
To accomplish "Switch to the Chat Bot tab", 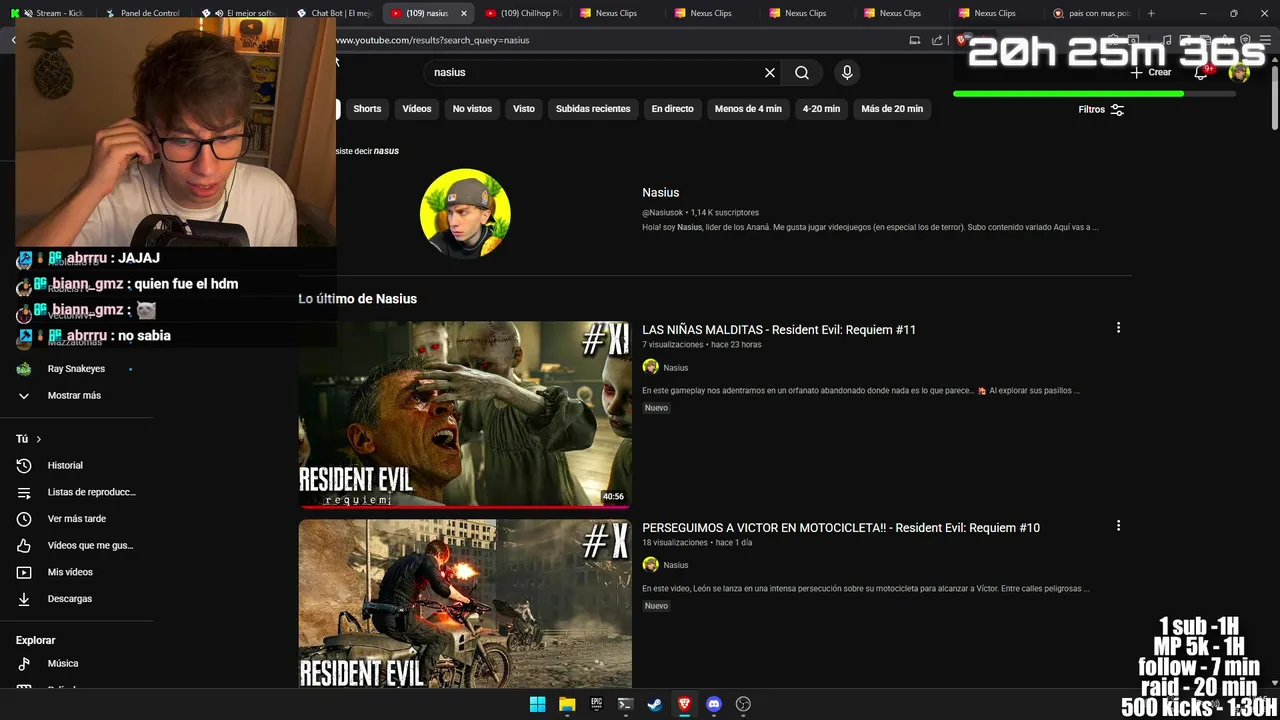I will pyautogui.click(x=336, y=13).
